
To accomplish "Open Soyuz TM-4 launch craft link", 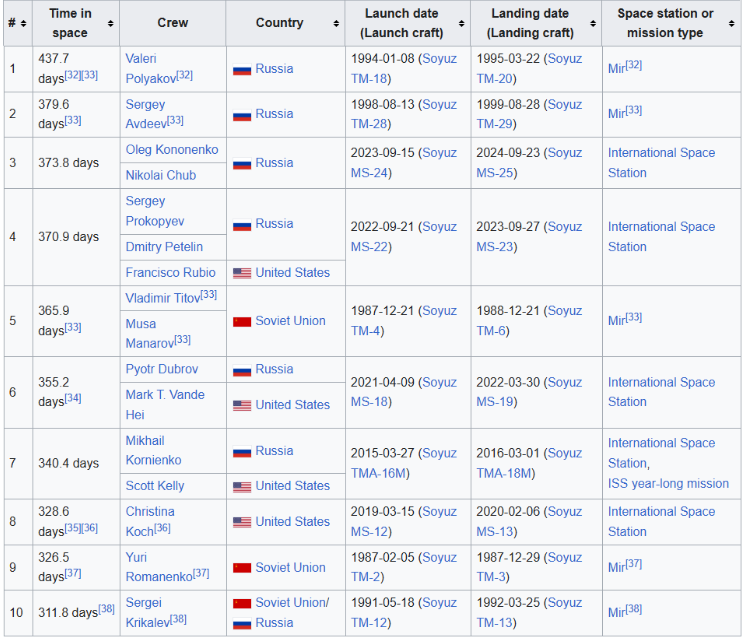I will (404, 321).
